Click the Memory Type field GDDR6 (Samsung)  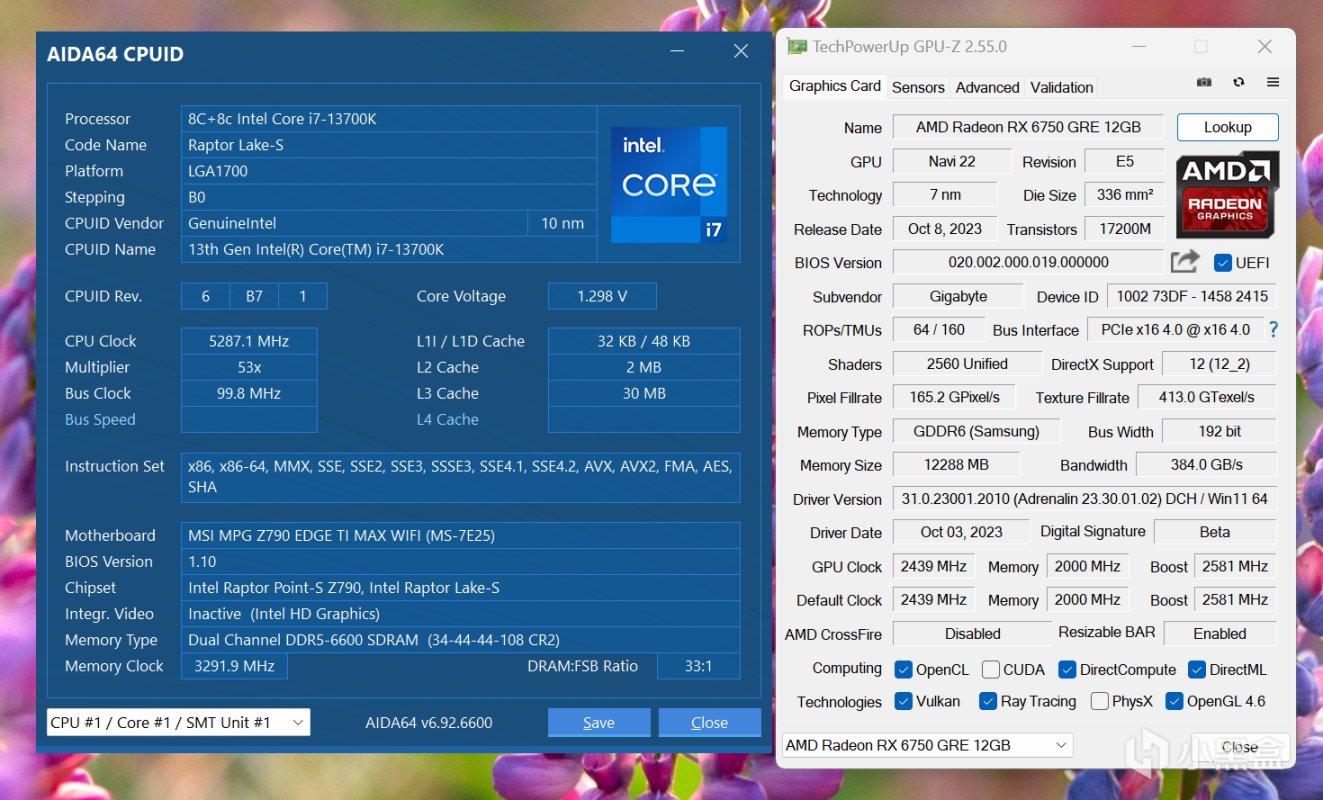tap(976, 431)
